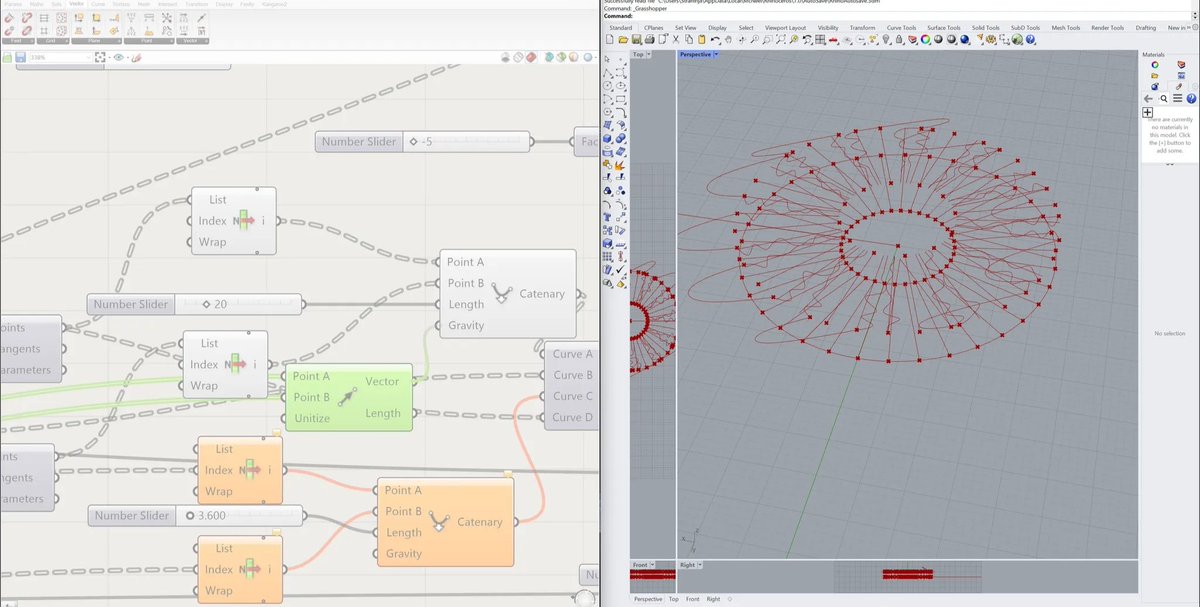Switch to the Curve Tools toolbar tab
Screen dimensions: 1200x607
[901, 27]
